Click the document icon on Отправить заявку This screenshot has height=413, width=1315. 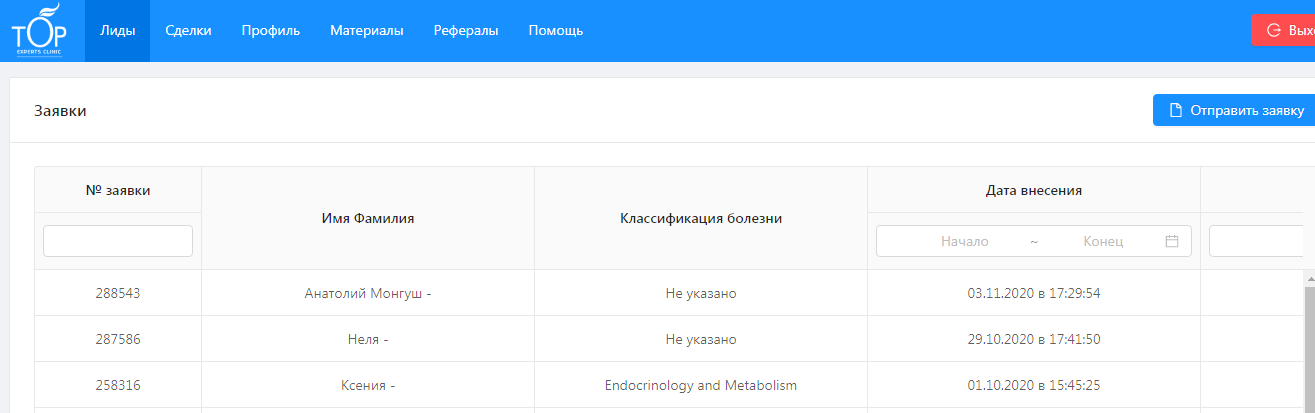point(1177,110)
